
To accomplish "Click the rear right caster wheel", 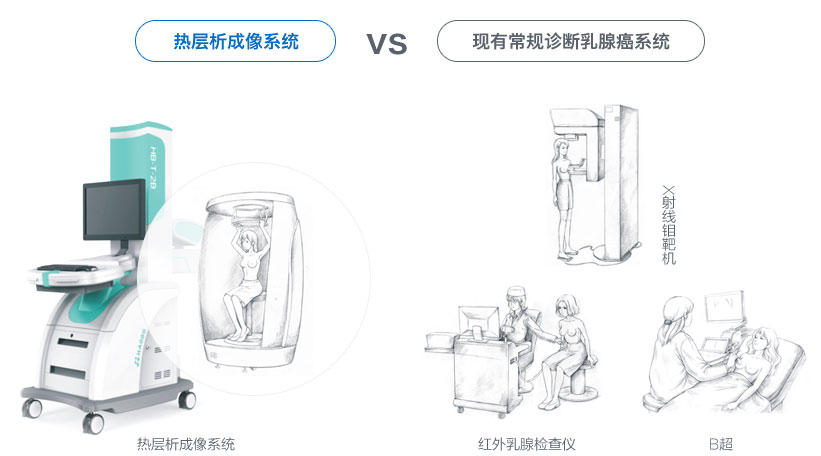I will click(x=187, y=401).
